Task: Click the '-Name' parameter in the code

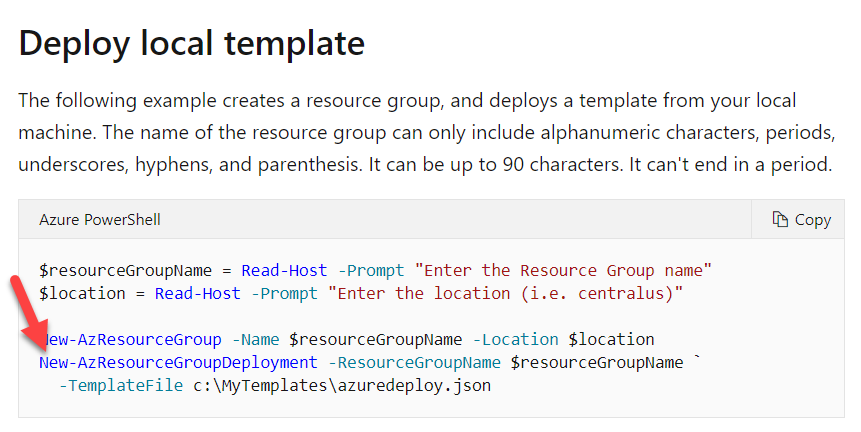Action: 255,339
